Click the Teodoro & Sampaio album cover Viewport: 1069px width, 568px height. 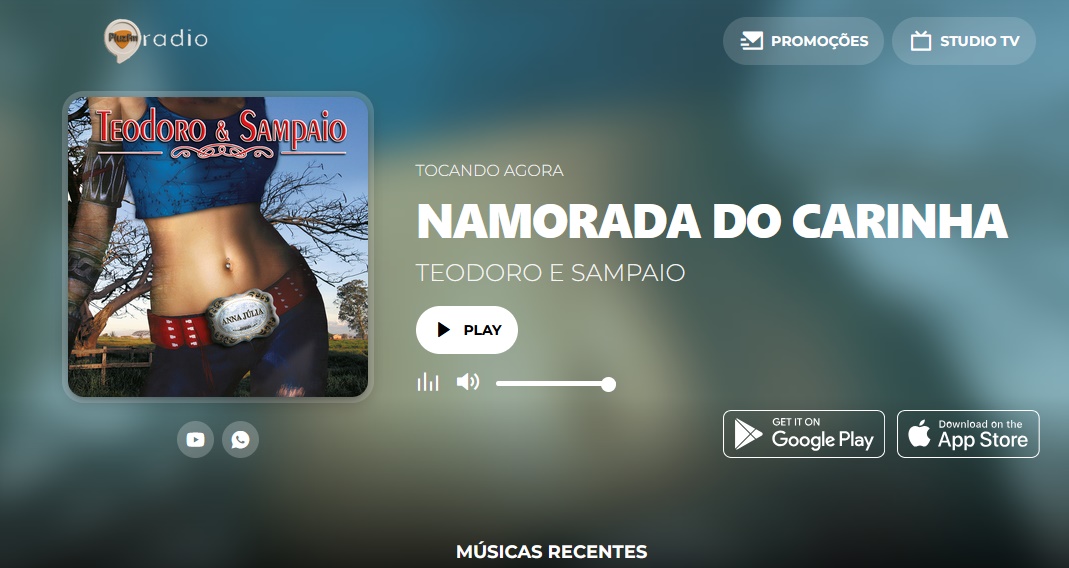click(x=218, y=246)
